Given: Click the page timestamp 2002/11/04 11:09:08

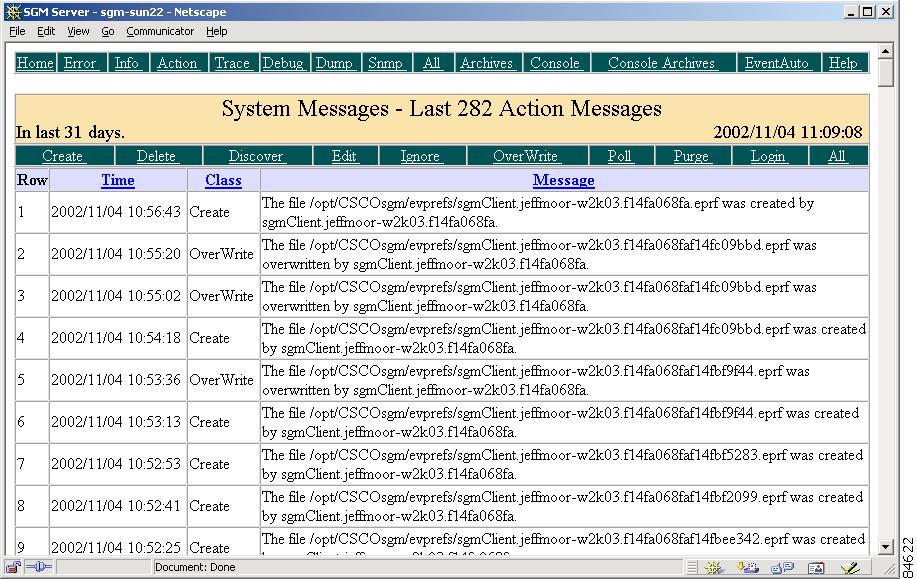Looking at the screenshot, I should (x=788, y=132).
